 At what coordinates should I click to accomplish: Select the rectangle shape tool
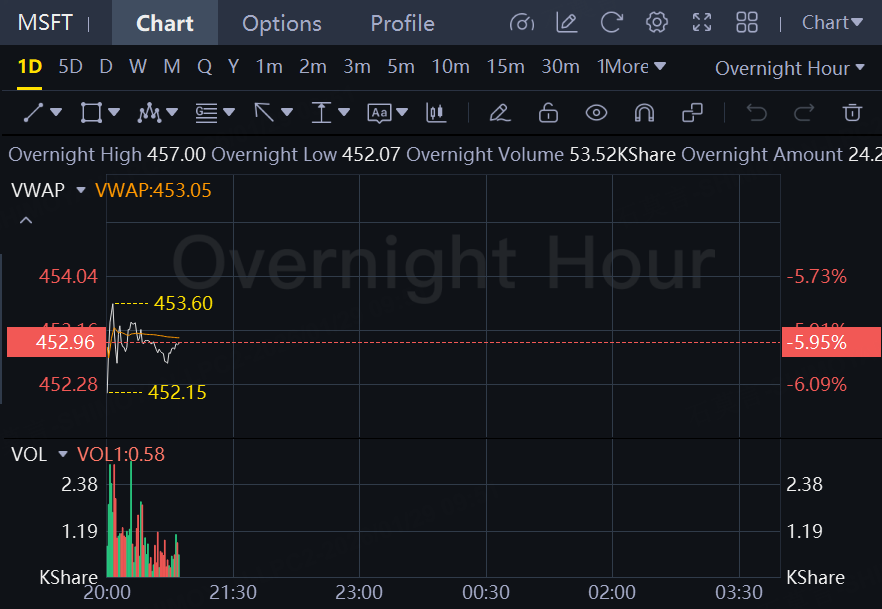(91, 113)
